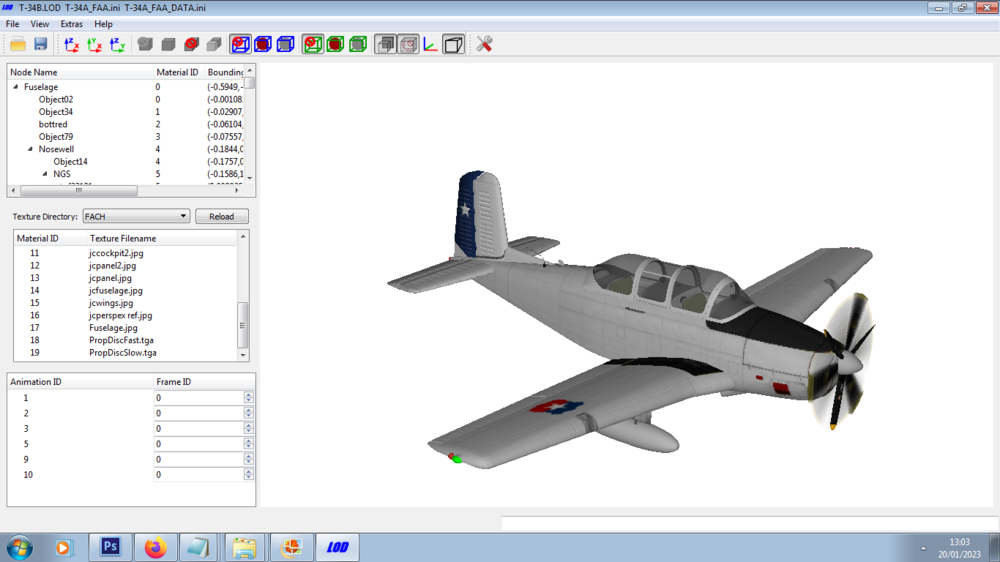The image size is (1000, 562).
Task: Click Frame ID field for animation 10
Action: click(x=199, y=475)
